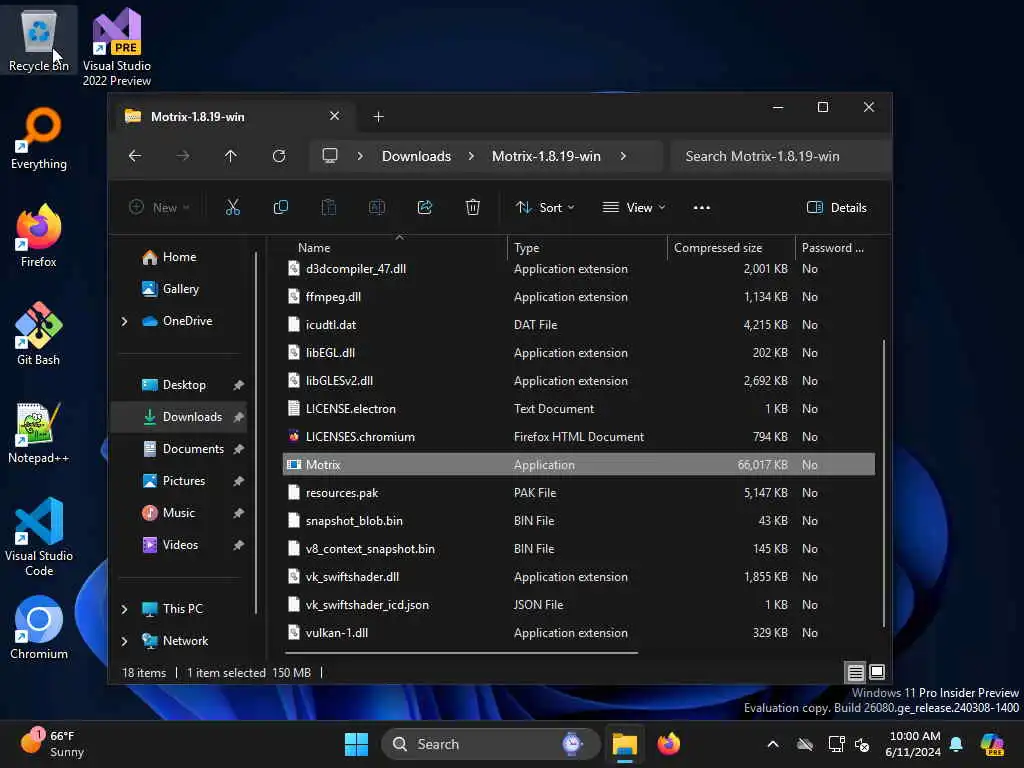Open the Sort dropdown menu
The height and width of the screenshot is (768, 1024).
pos(545,208)
